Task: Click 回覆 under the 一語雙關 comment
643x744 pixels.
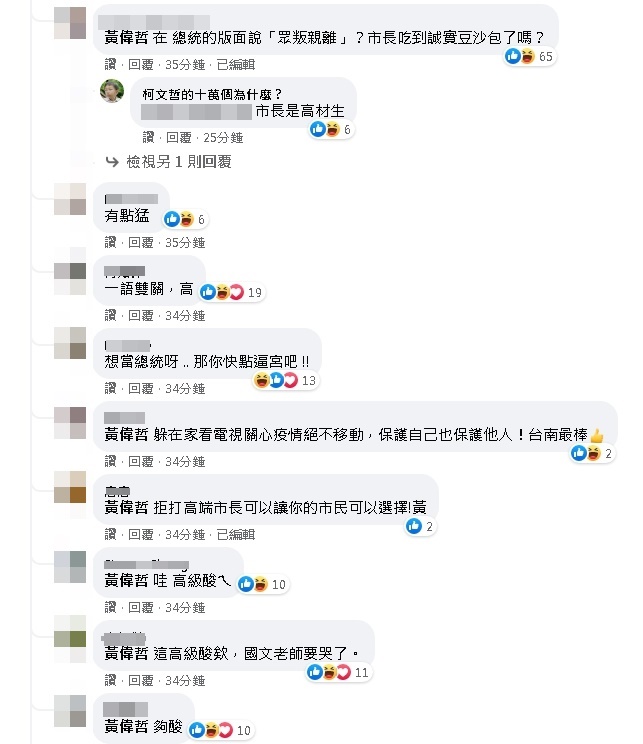Action: pos(141,316)
